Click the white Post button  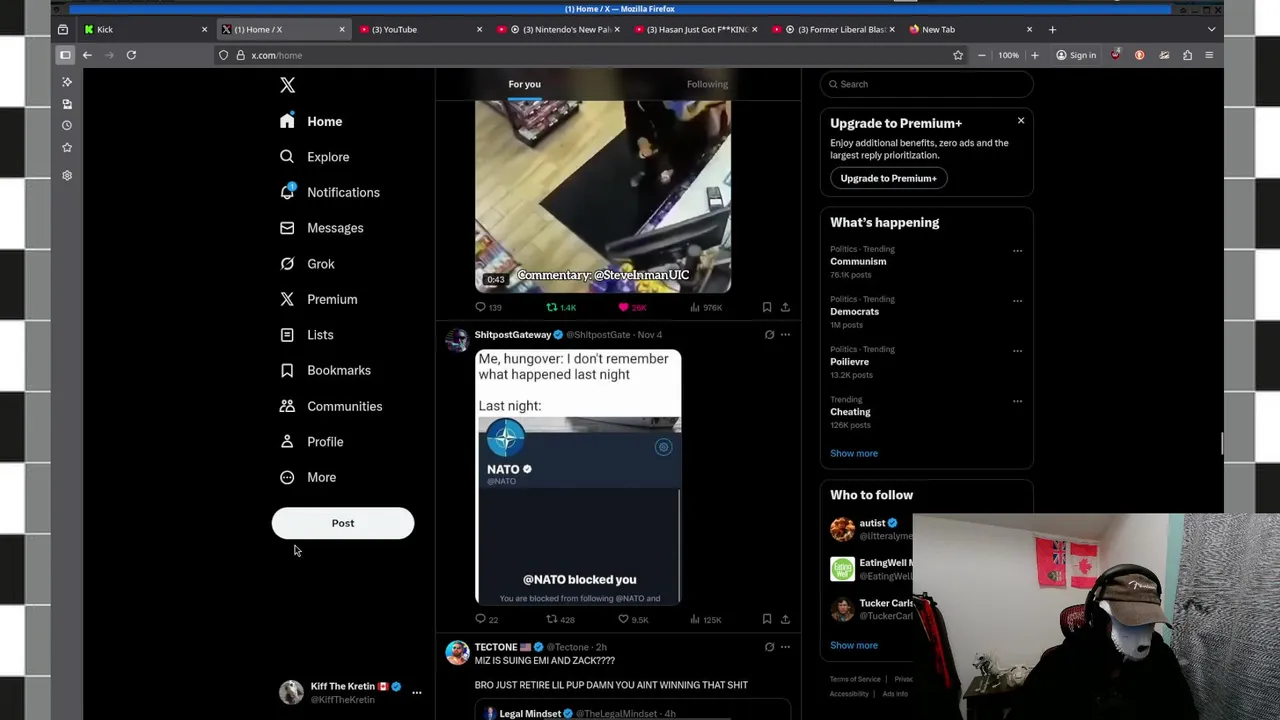click(343, 523)
